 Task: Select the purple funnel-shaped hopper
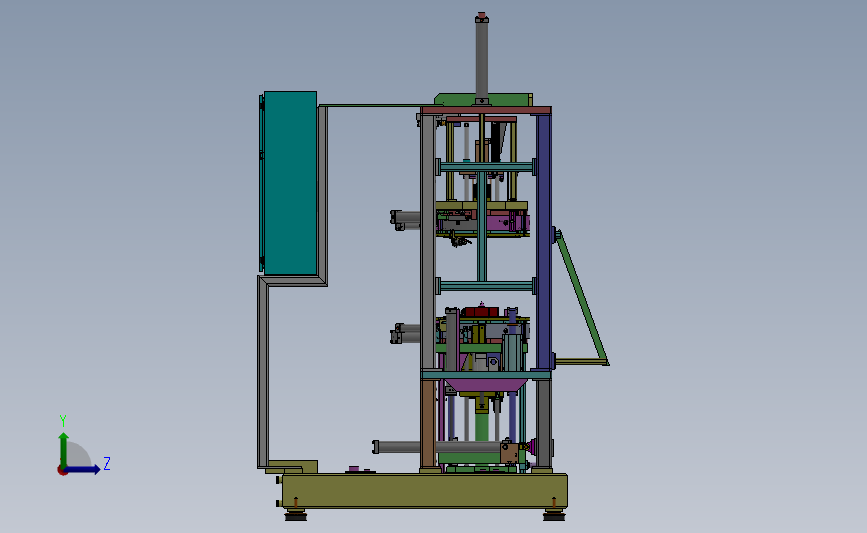click(485, 385)
